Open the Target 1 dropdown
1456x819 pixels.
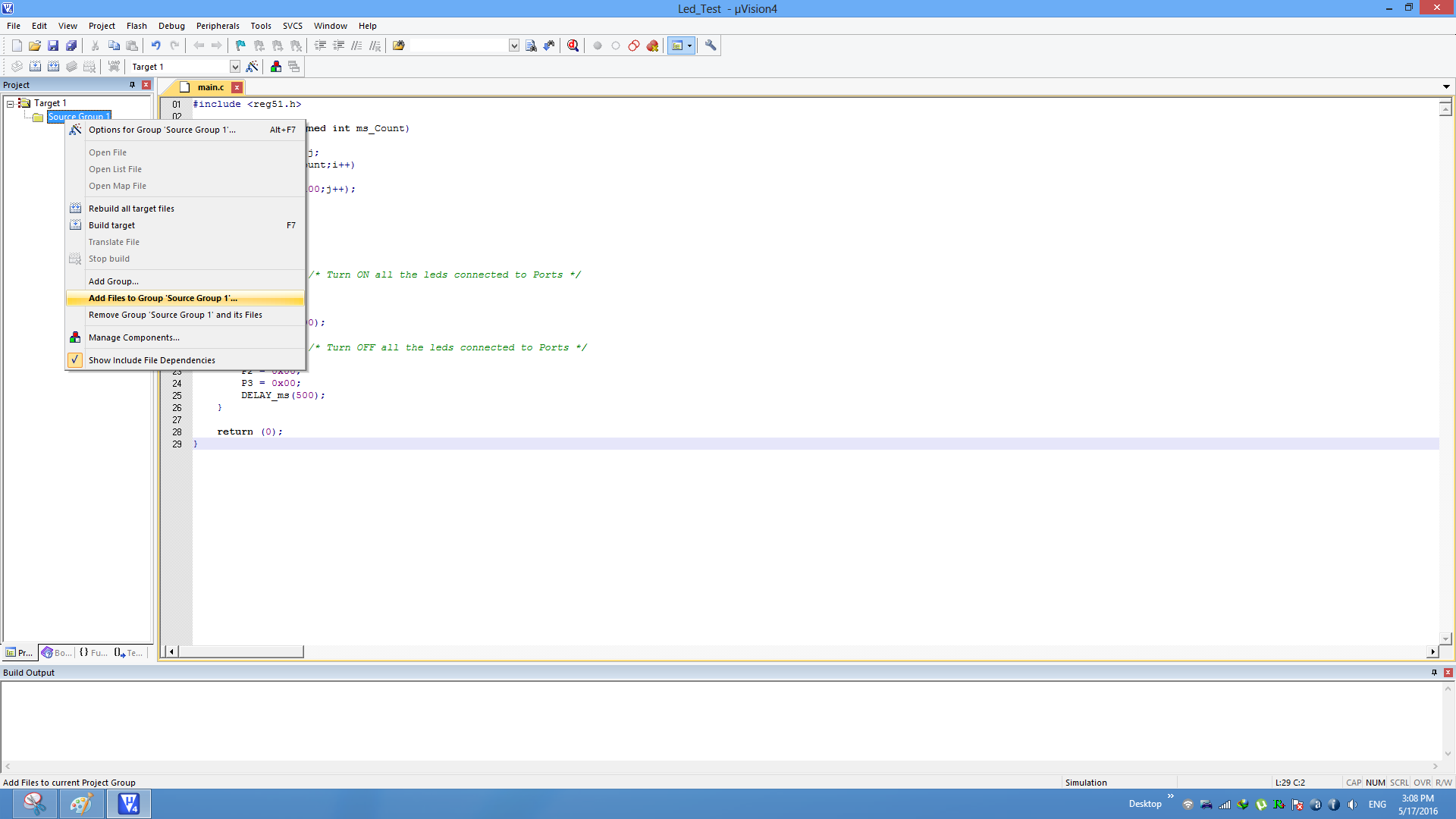click(x=235, y=67)
